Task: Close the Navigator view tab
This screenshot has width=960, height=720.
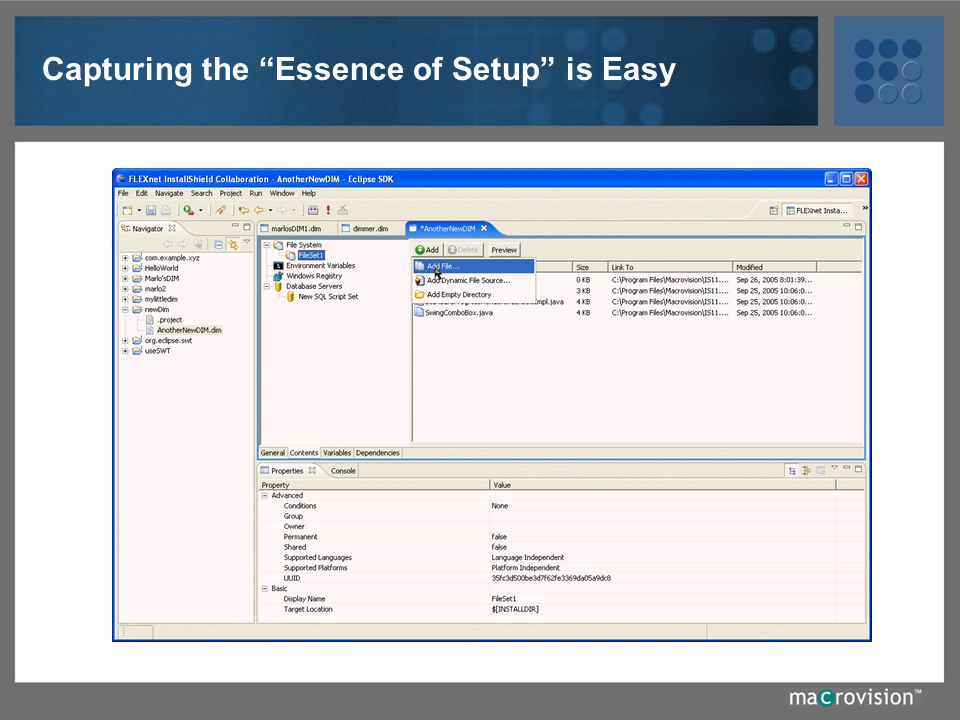Action: coord(172,228)
